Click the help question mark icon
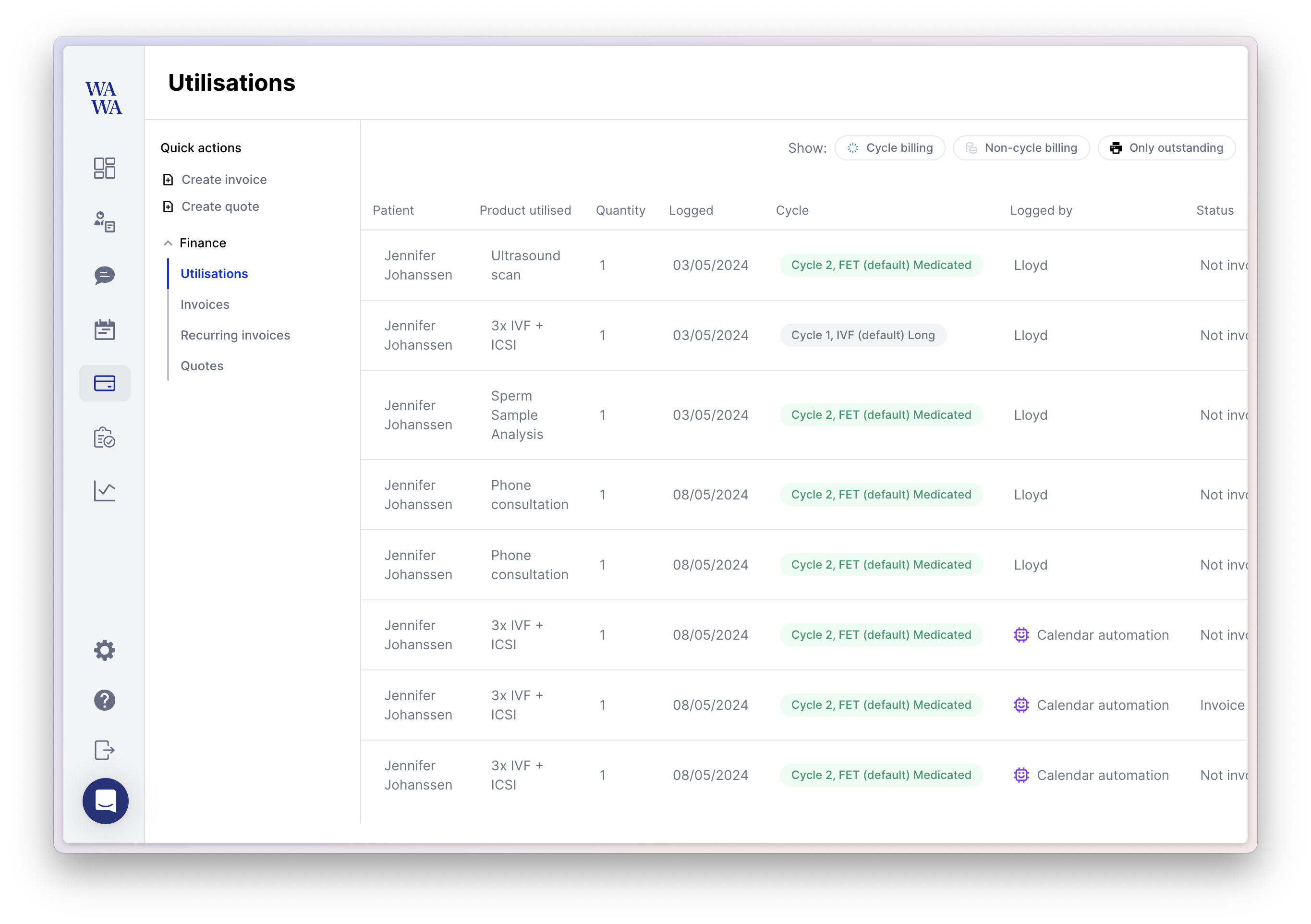 tap(105, 700)
